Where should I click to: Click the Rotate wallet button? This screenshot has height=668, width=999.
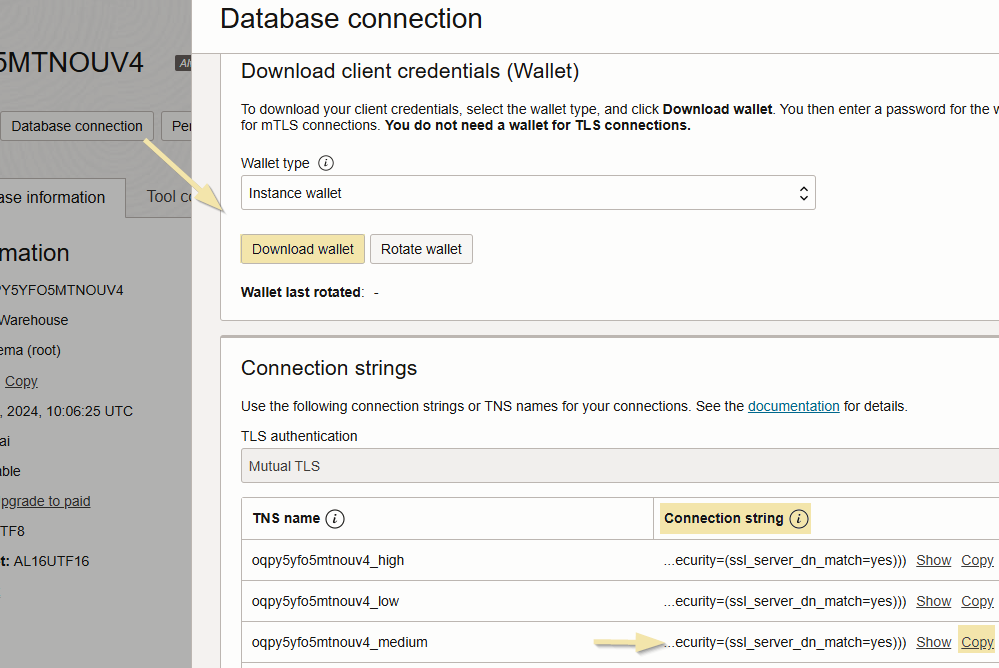click(421, 248)
